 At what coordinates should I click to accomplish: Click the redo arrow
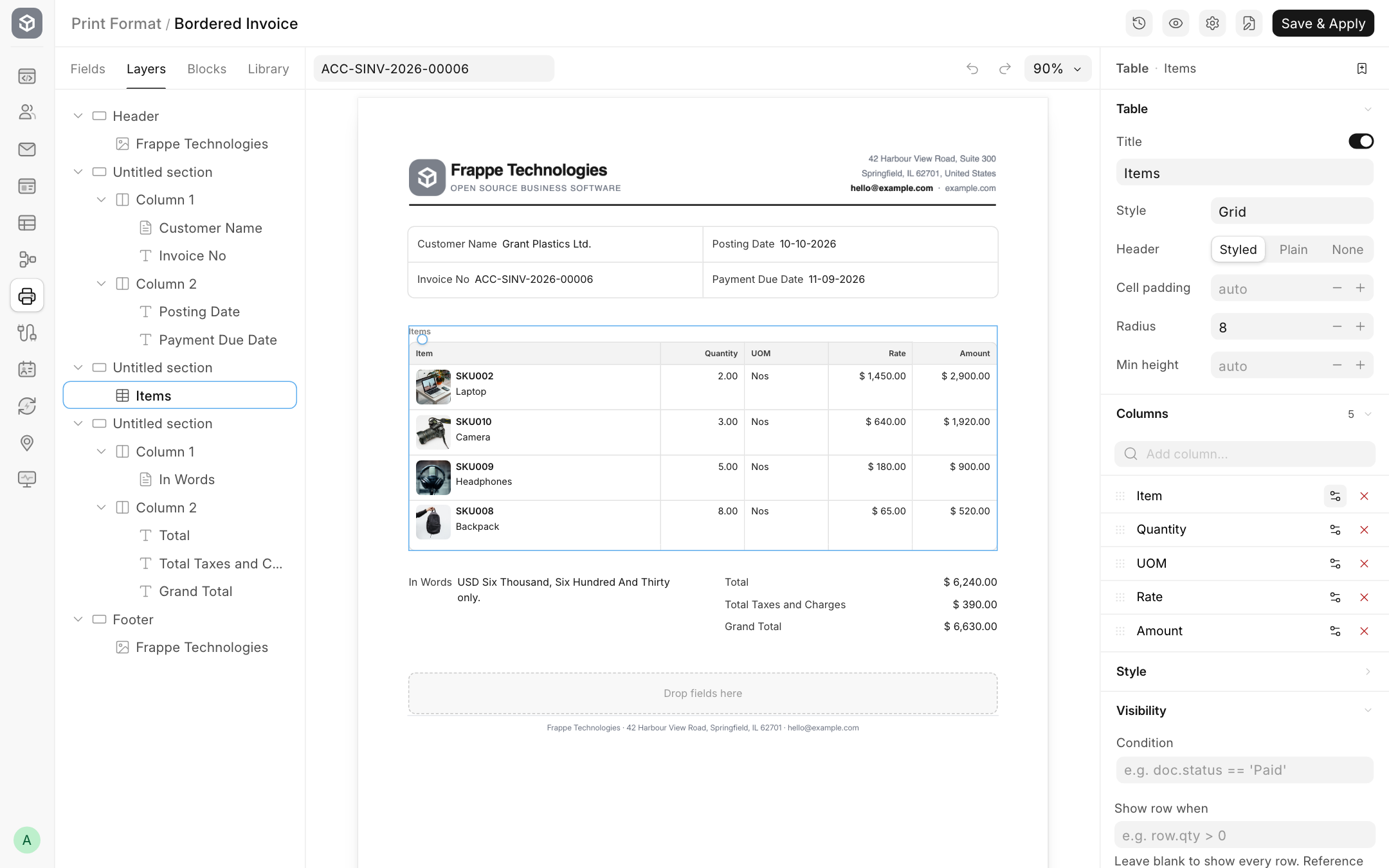(x=1005, y=69)
